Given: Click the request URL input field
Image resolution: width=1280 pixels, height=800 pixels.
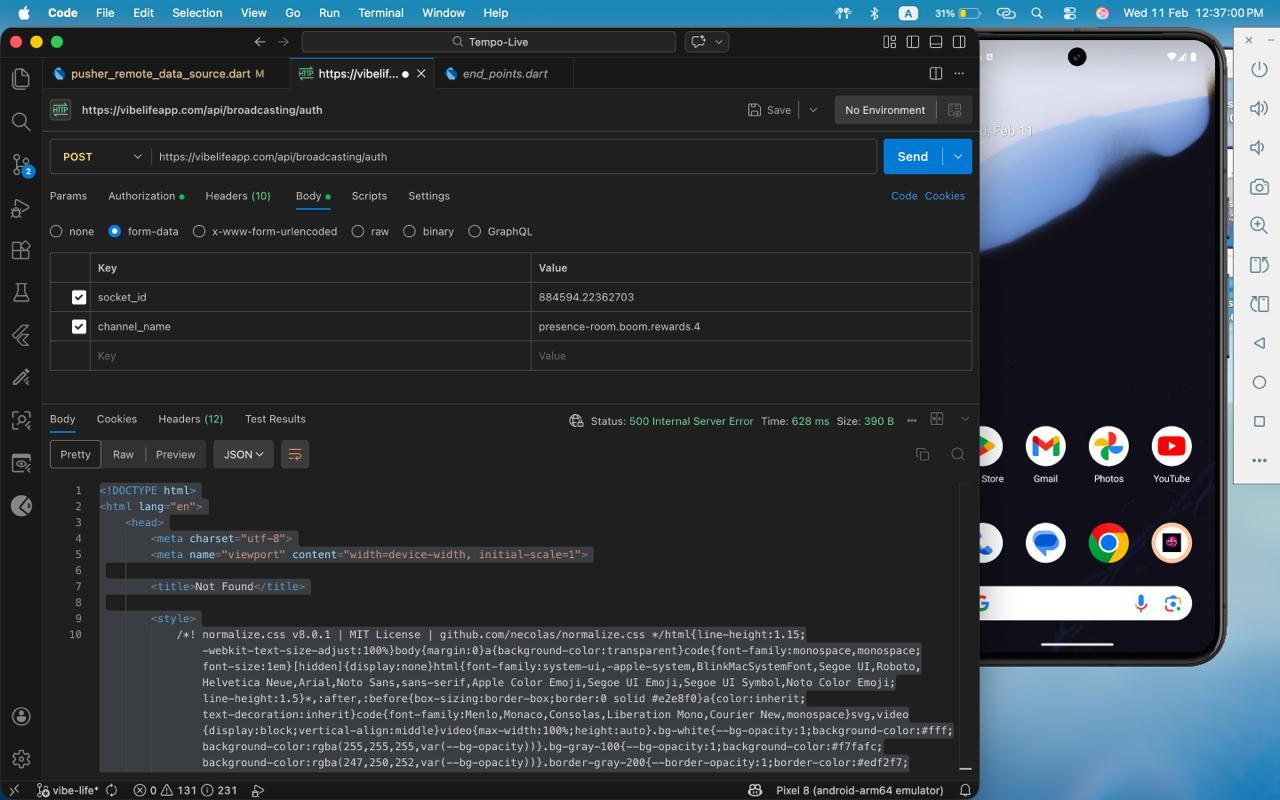Looking at the screenshot, I should 512,157.
